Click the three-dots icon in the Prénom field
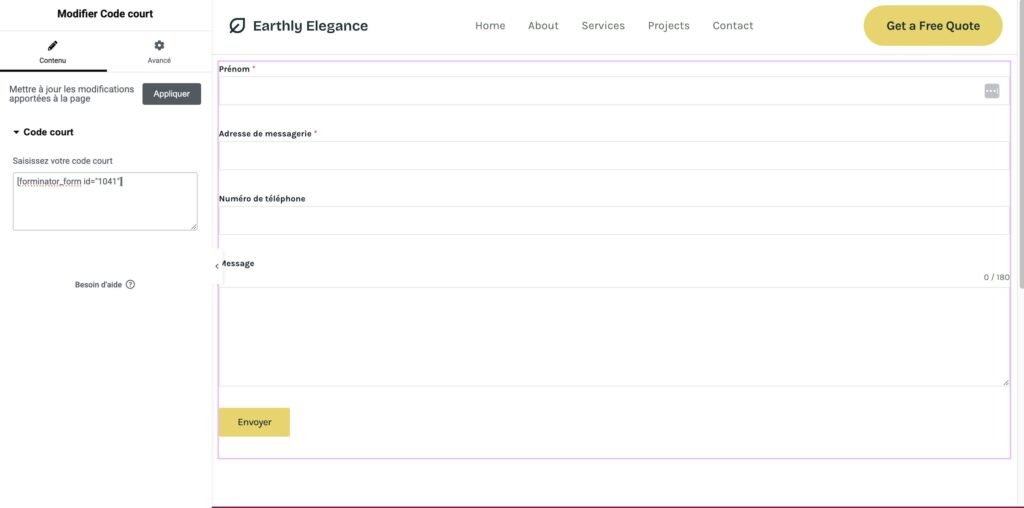 pos(991,91)
